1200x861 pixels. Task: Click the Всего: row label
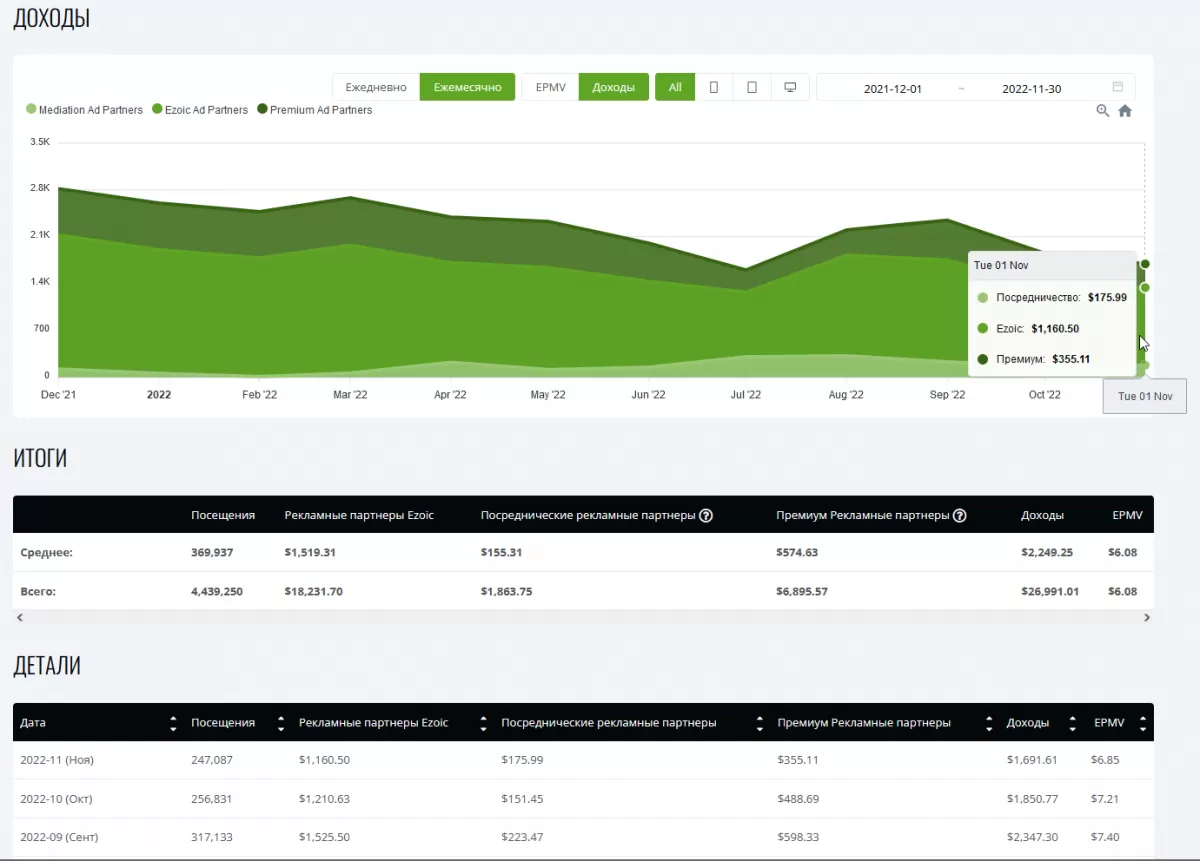point(38,592)
